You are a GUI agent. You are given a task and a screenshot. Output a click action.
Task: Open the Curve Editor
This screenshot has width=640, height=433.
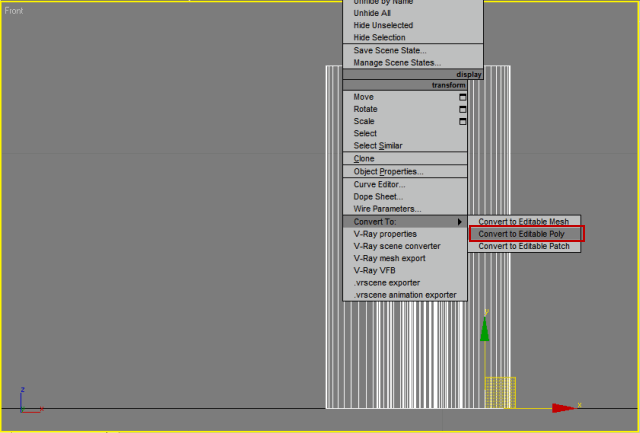tap(405, 184)
